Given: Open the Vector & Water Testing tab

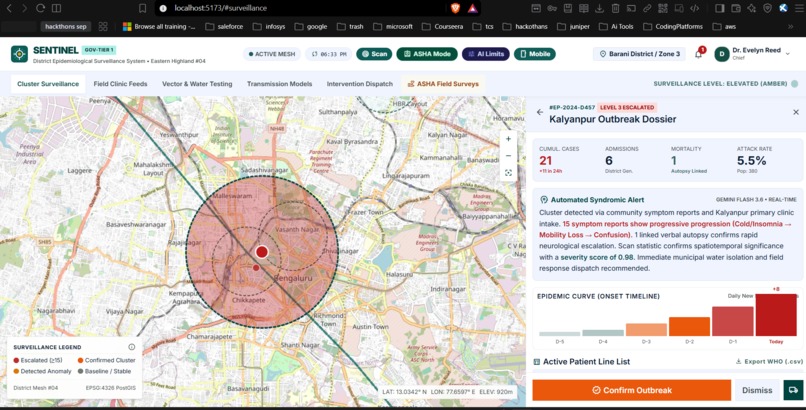Looking at the screenshot, I should (x=197, y=84).
